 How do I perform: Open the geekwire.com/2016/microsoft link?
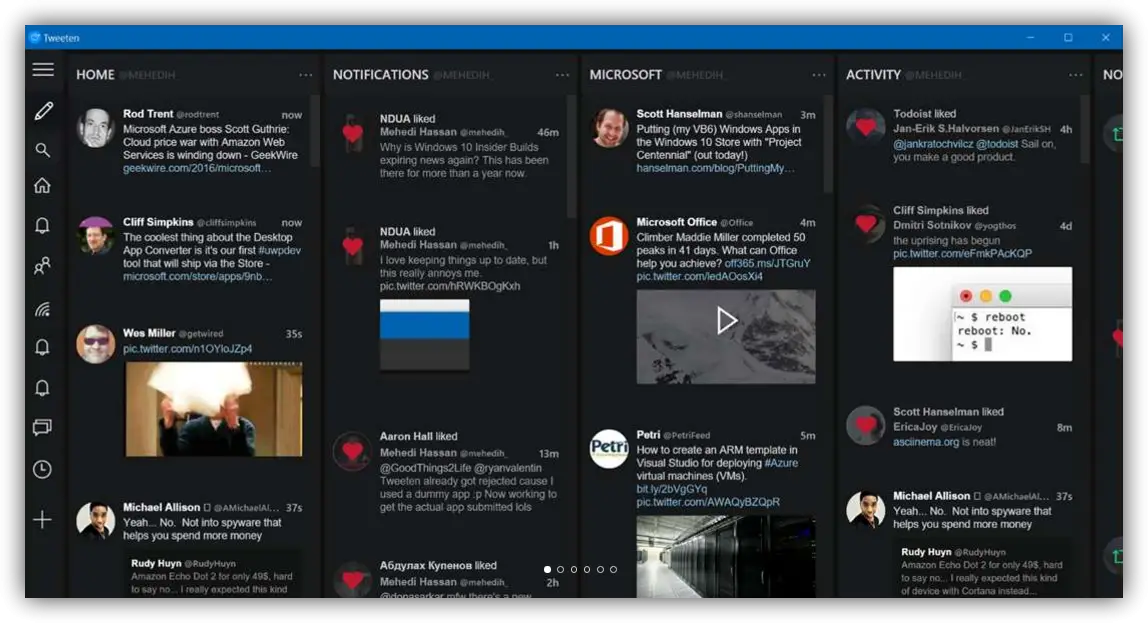(x=197, y=168)
